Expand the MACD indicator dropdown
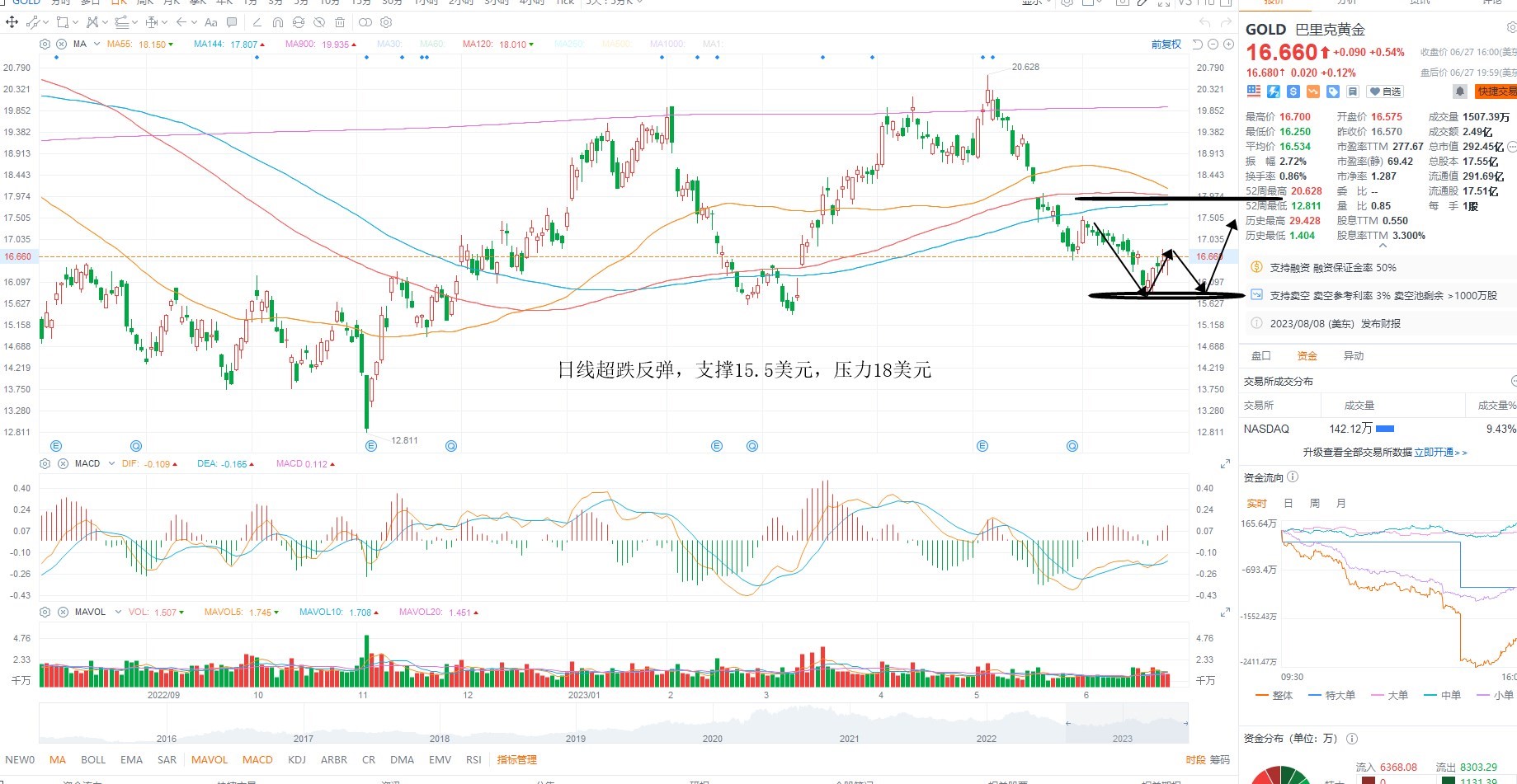 point(111,464)
